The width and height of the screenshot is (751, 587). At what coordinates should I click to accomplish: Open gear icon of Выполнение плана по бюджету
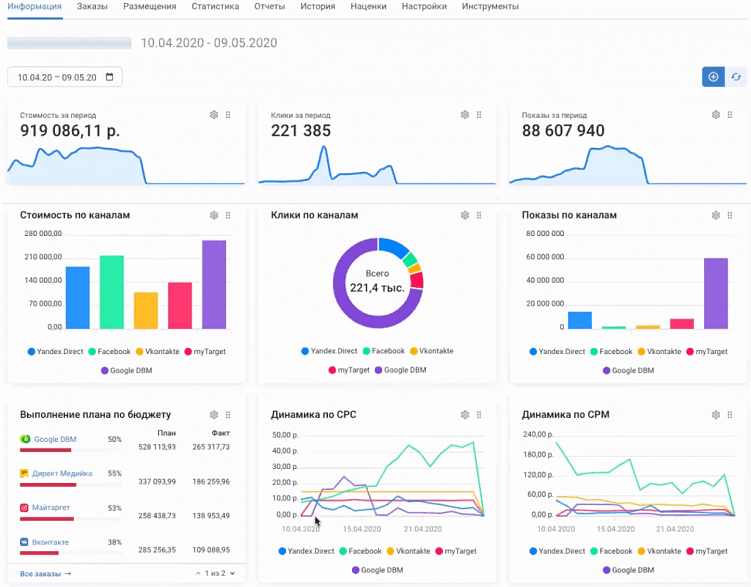tap(214, 415)
